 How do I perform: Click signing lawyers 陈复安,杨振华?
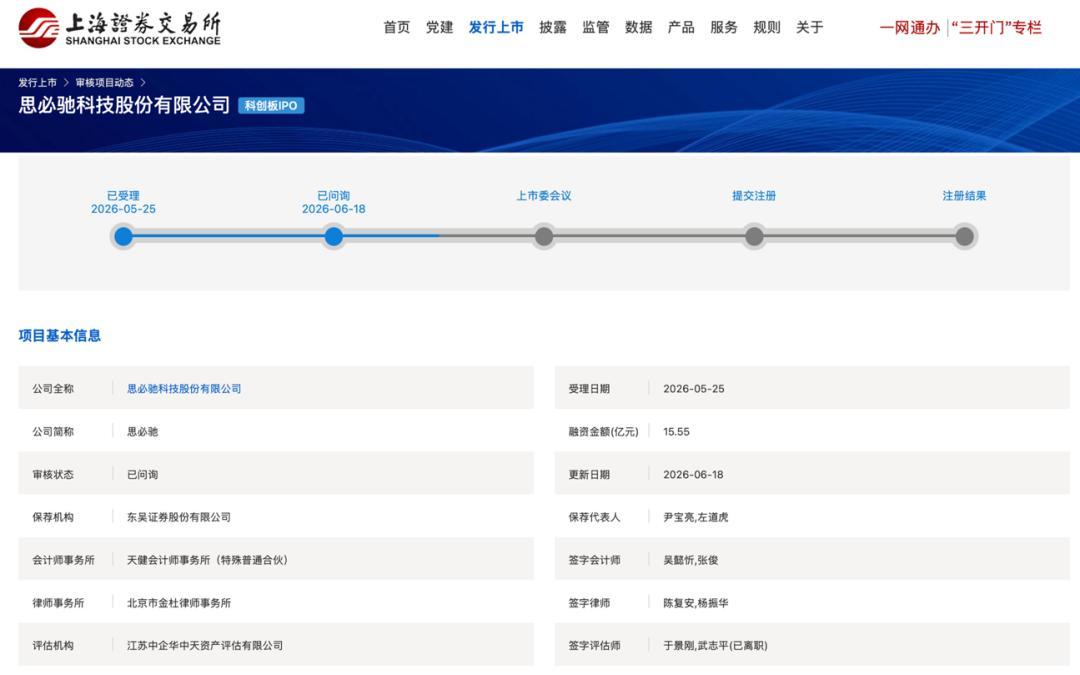click(696, 603)
